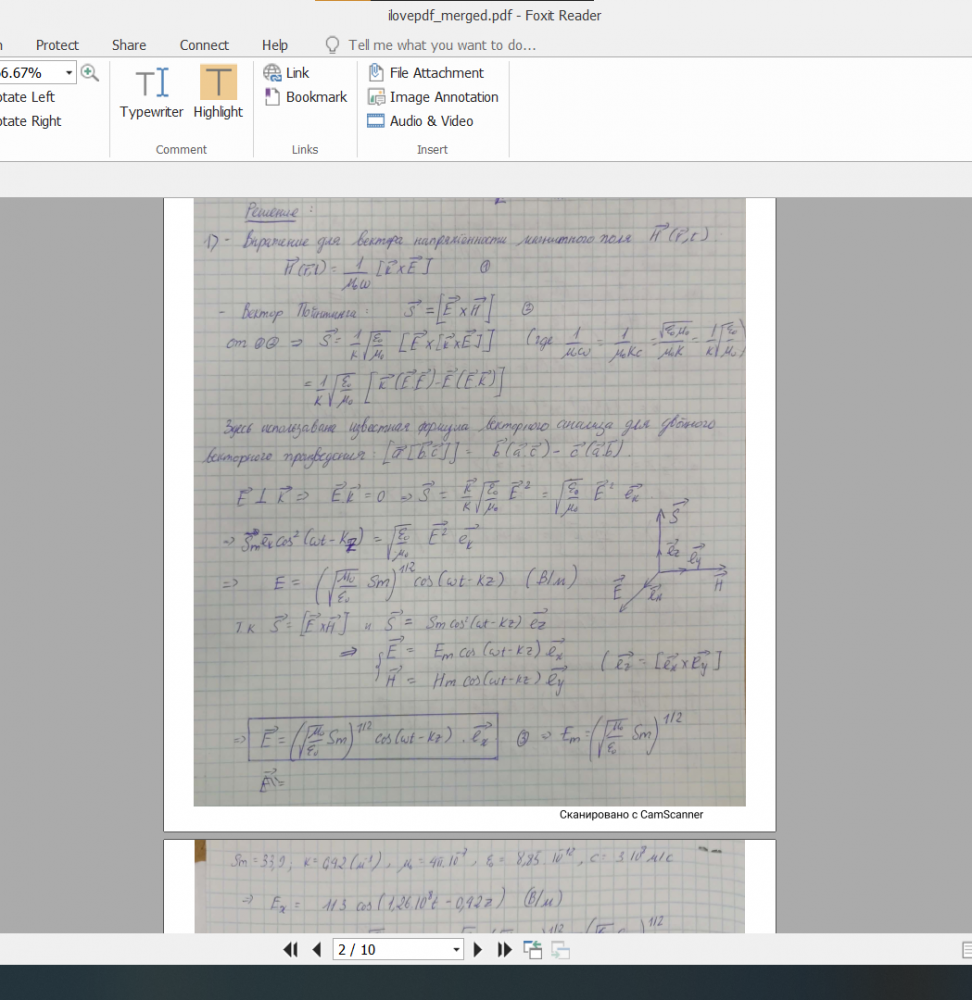Expand the page number dropdown arrow
Viewport: 972px width, 1000px height.
tap(456, 950)
